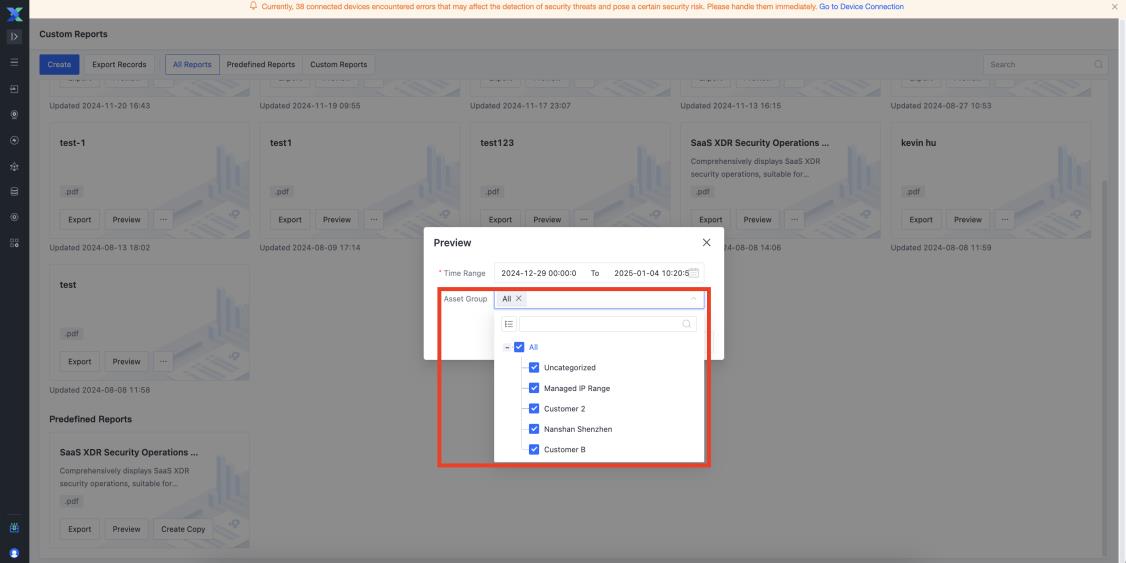Viewport: 1126px width, 563px height.
Task: Dismiss the orange device error banner
Action: click(x=1115, y=6)
